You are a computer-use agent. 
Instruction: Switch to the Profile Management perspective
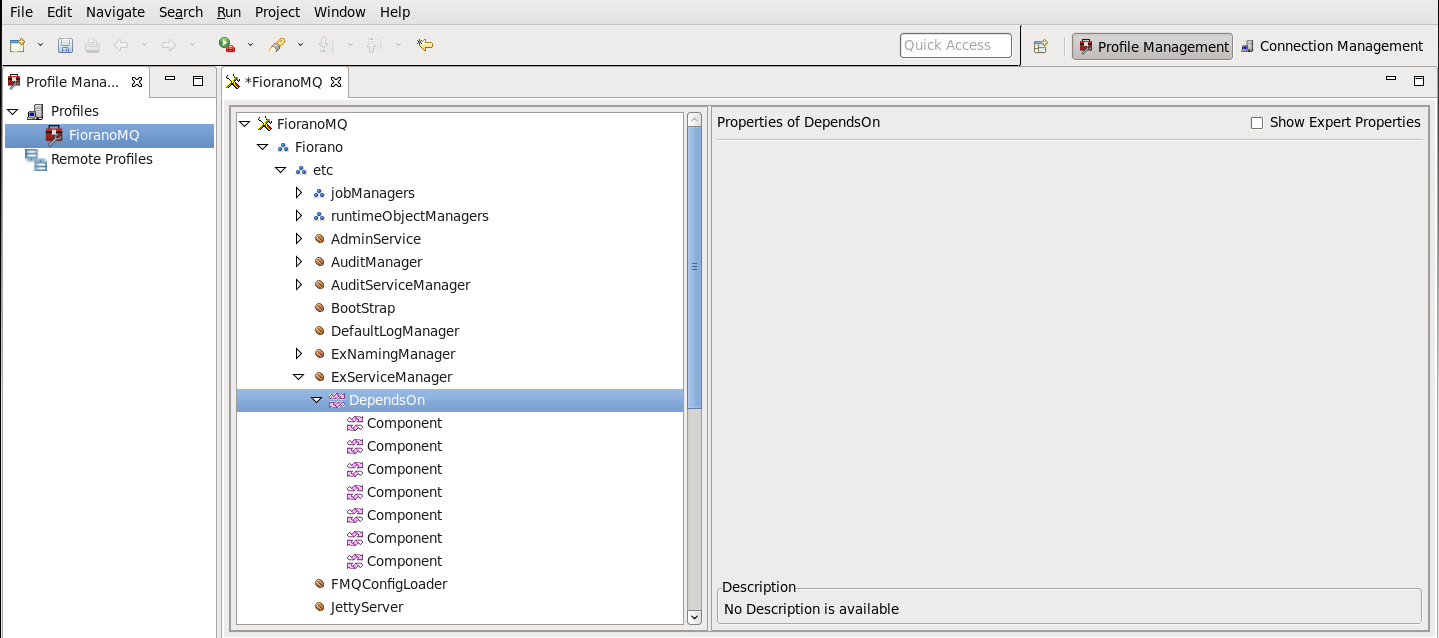[1152, 46]
